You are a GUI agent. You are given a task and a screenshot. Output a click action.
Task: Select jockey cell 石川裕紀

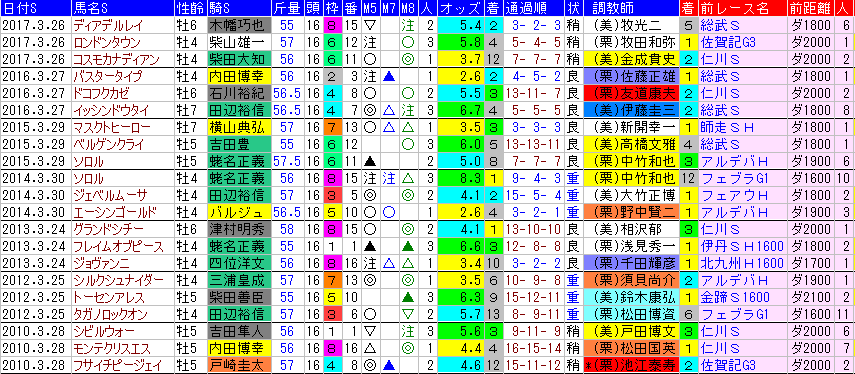click(x=239, y=93)
